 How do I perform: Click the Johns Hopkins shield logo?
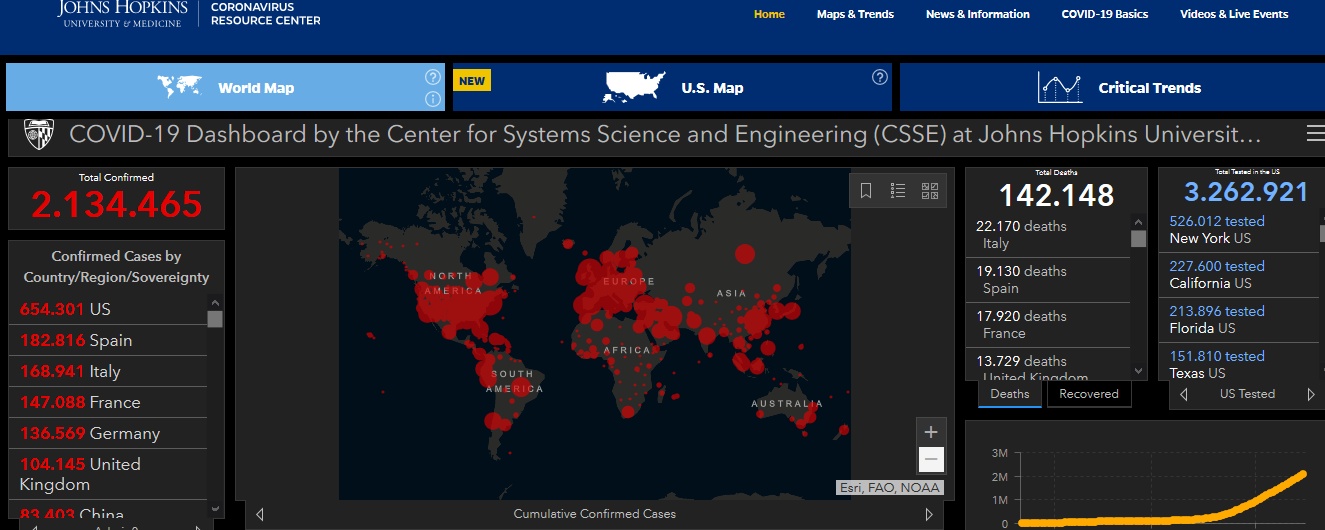tap(38, 134)
